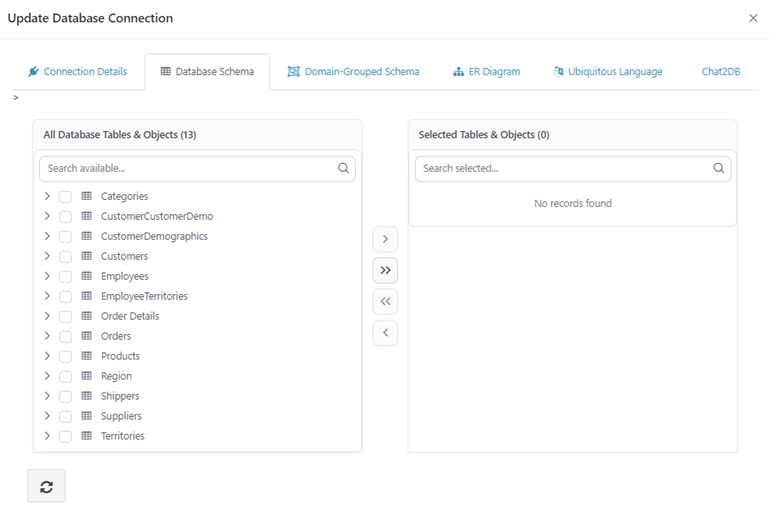769x515 pixels.
Task: Move selected item back with single left arrow
Action: point(385,333)
